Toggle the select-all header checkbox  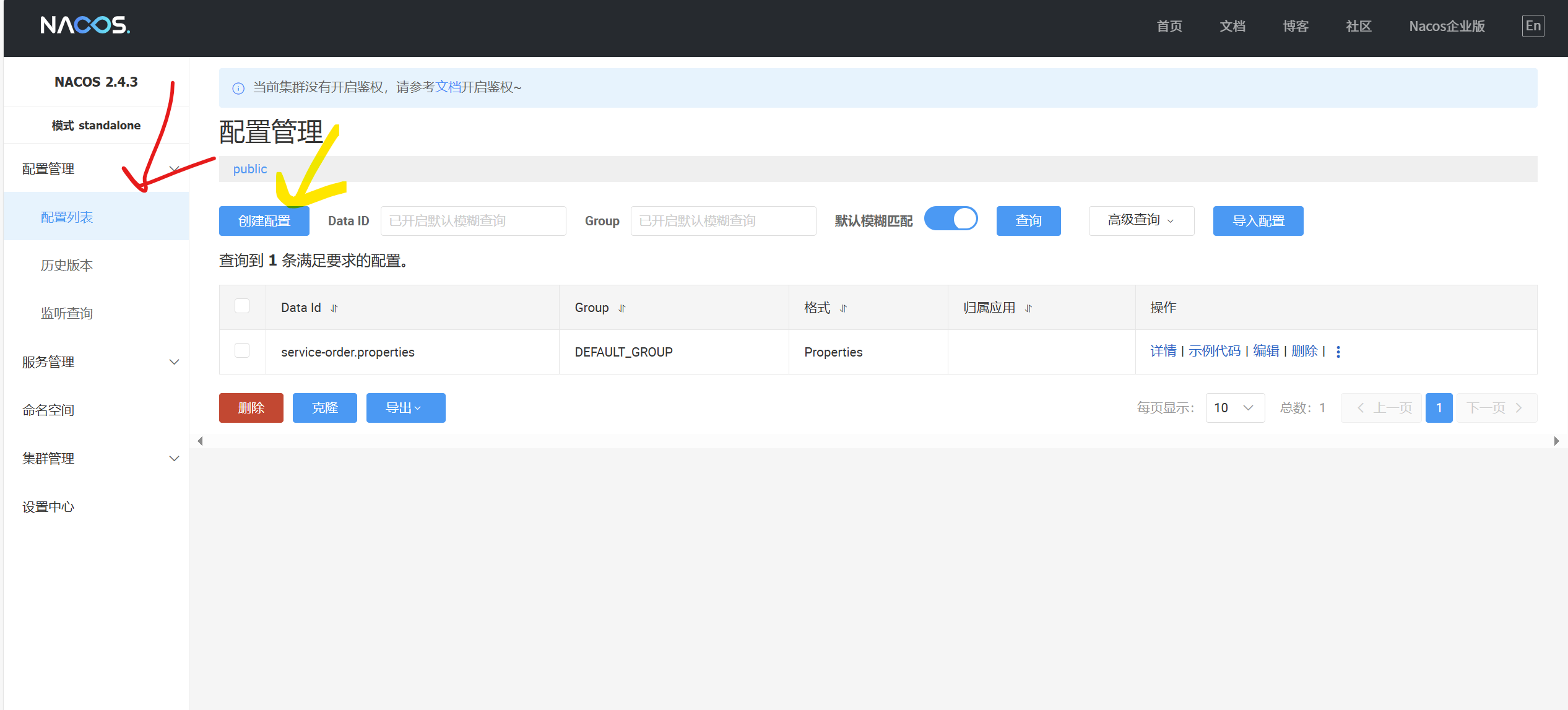(242, 306)
